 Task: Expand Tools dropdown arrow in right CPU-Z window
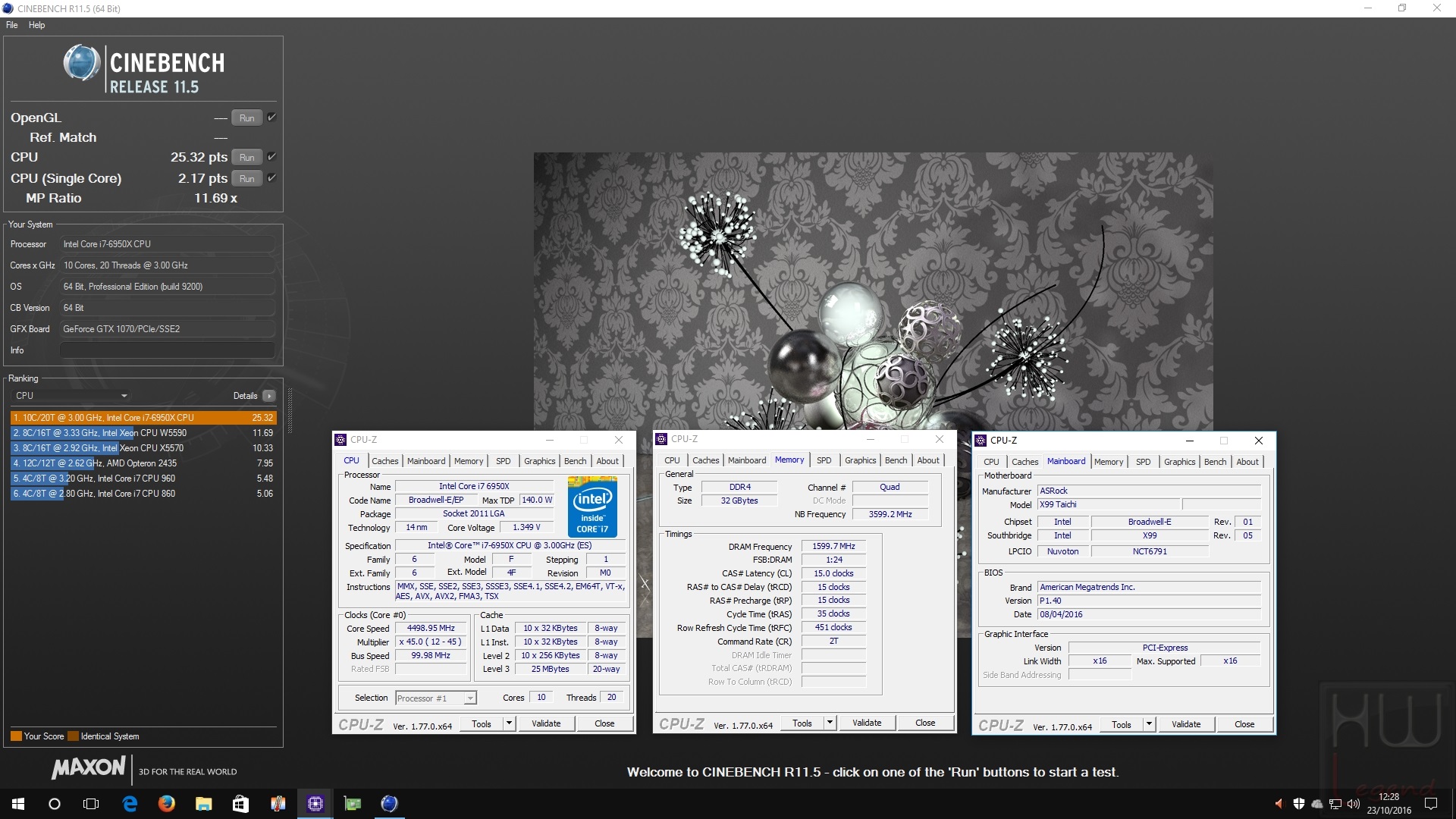[x=1150, y=724]
